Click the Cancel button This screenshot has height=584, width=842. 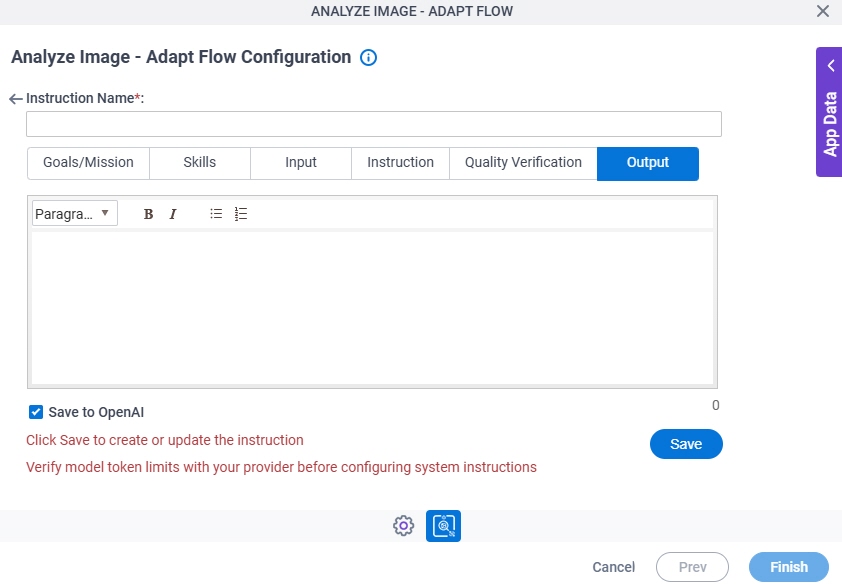pyautogui.click(x=614, y=567)
